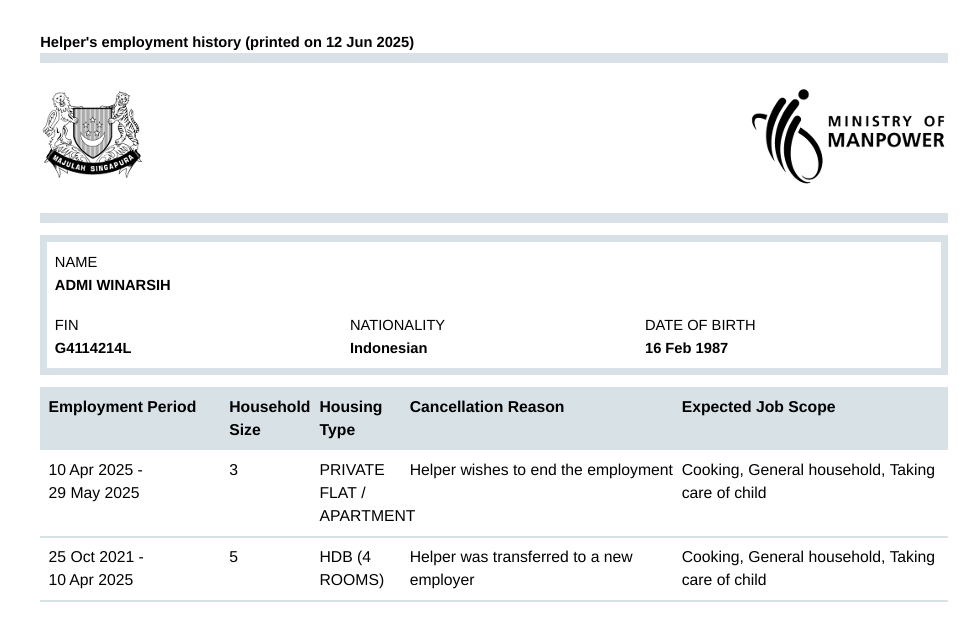The height and width of the screenshot is (634, 974).
Task: Click the nationality value Indonesian
Action: click(x=388, y=348)
